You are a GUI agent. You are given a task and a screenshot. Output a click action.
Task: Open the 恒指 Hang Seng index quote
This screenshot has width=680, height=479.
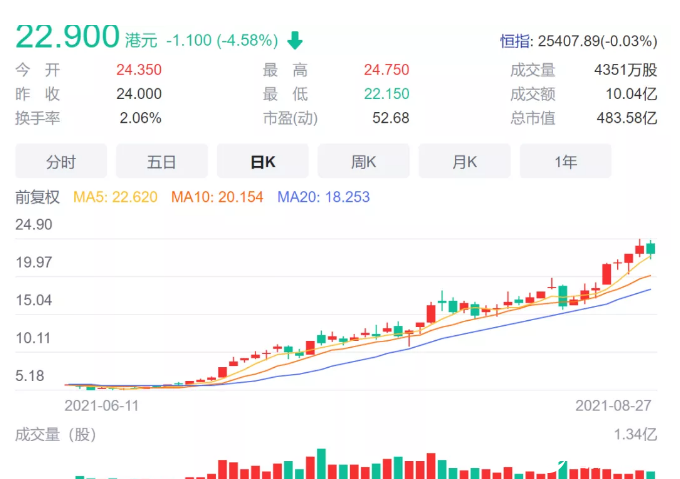[579, 41]
